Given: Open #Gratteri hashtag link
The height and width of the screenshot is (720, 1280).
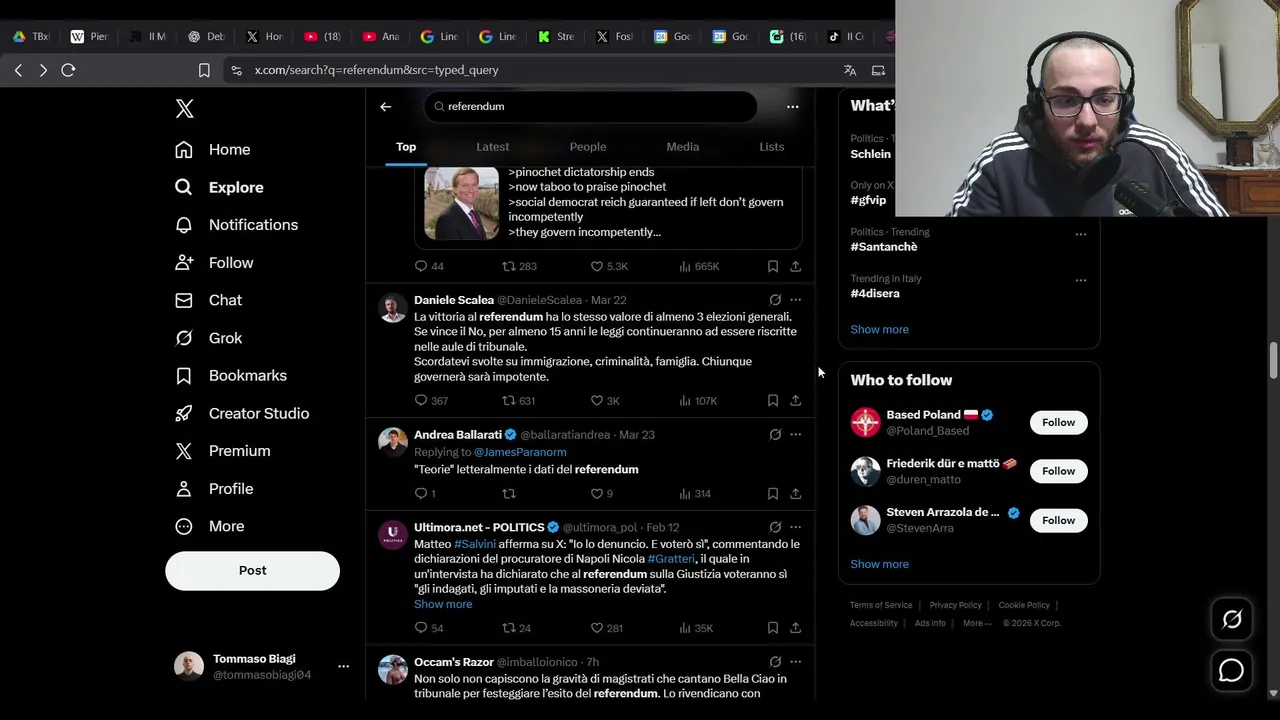Looking at the screenshot, I should pyautogui.click(x=671, y=559).
